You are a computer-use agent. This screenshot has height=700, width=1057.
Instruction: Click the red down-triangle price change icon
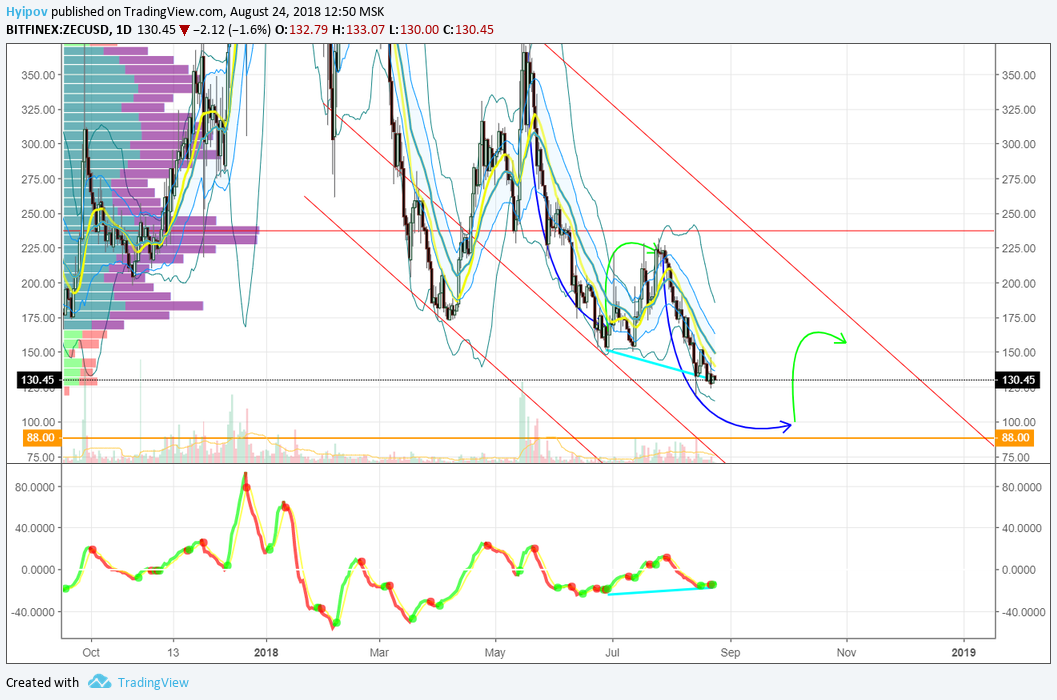[x=184, y=30]
